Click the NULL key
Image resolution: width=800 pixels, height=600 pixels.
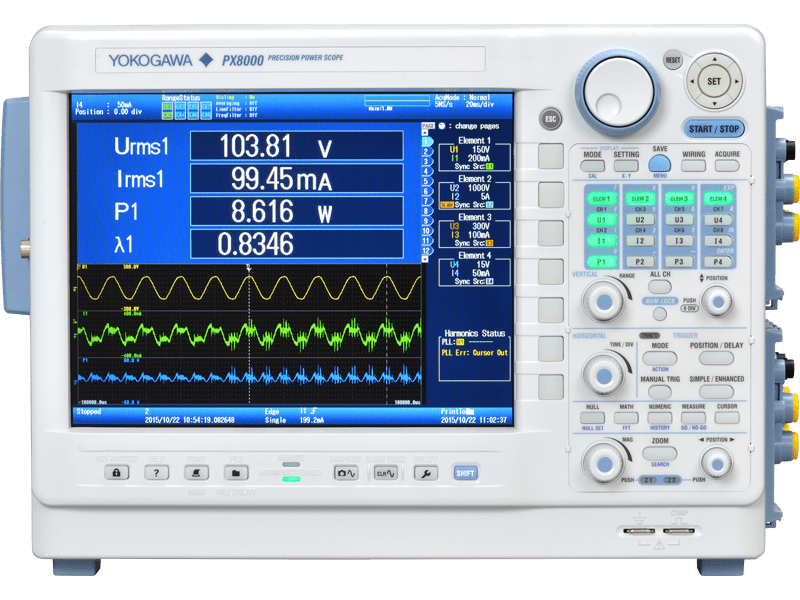click(x=592, y=418)
